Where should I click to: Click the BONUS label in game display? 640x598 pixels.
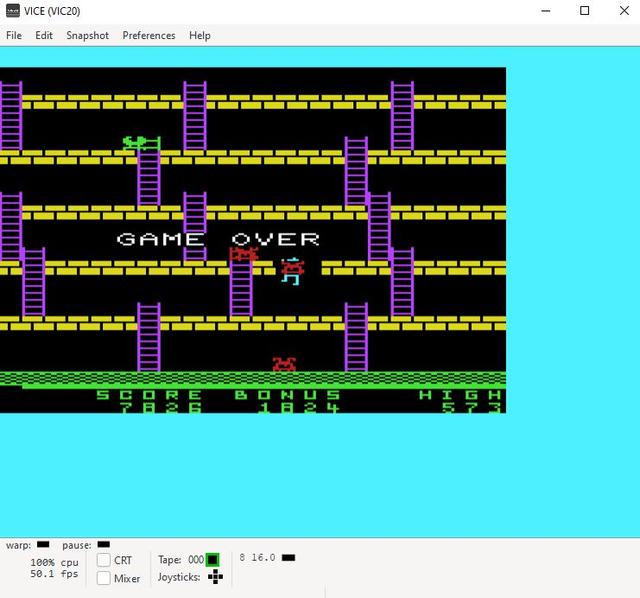point(287,395)
